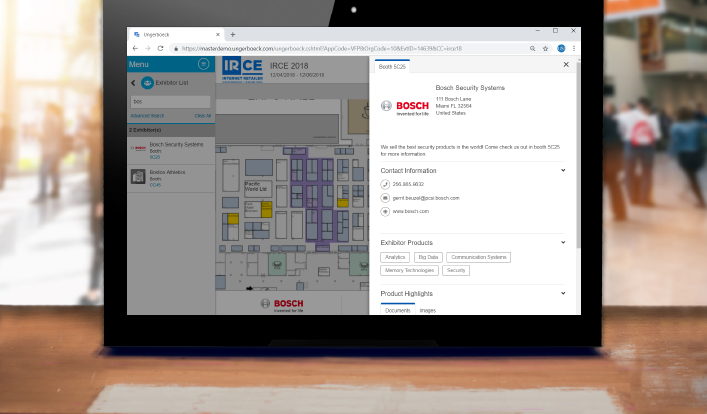Viewport: 707px width, 414px height.
Task: Click the Security product tag
Action: (456, 271)
